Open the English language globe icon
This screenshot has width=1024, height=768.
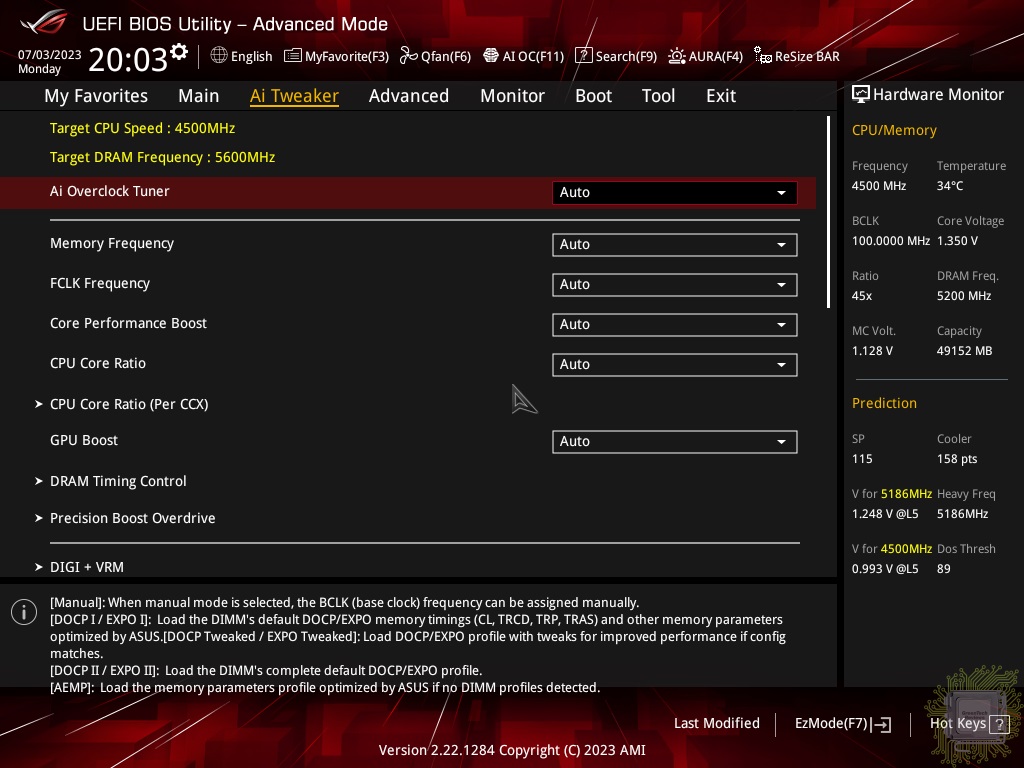click(219, 56)
